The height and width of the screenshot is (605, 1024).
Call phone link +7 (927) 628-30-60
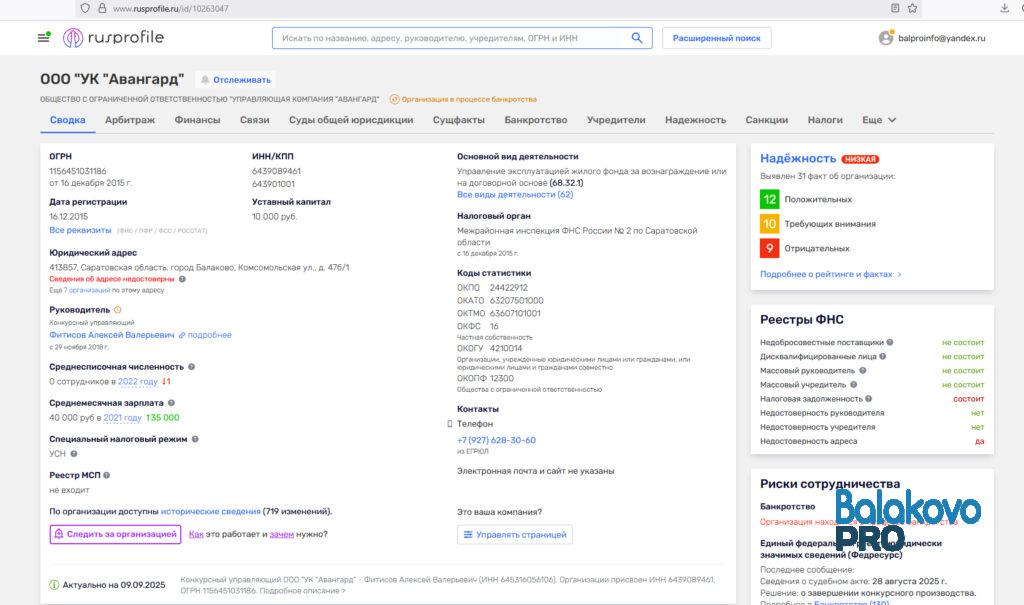tap(496, 440)
